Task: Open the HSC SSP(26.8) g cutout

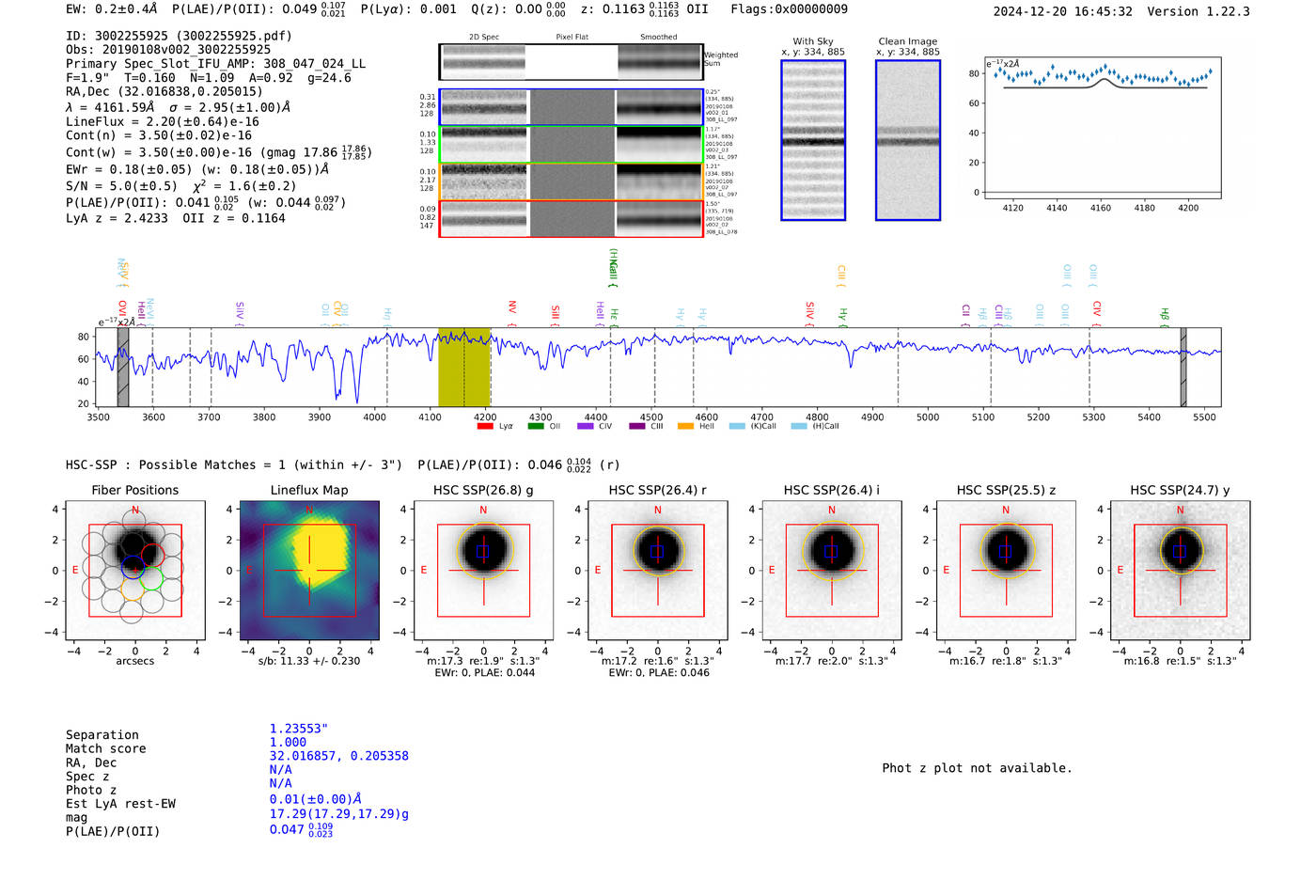Action: [x=483, y=570]
